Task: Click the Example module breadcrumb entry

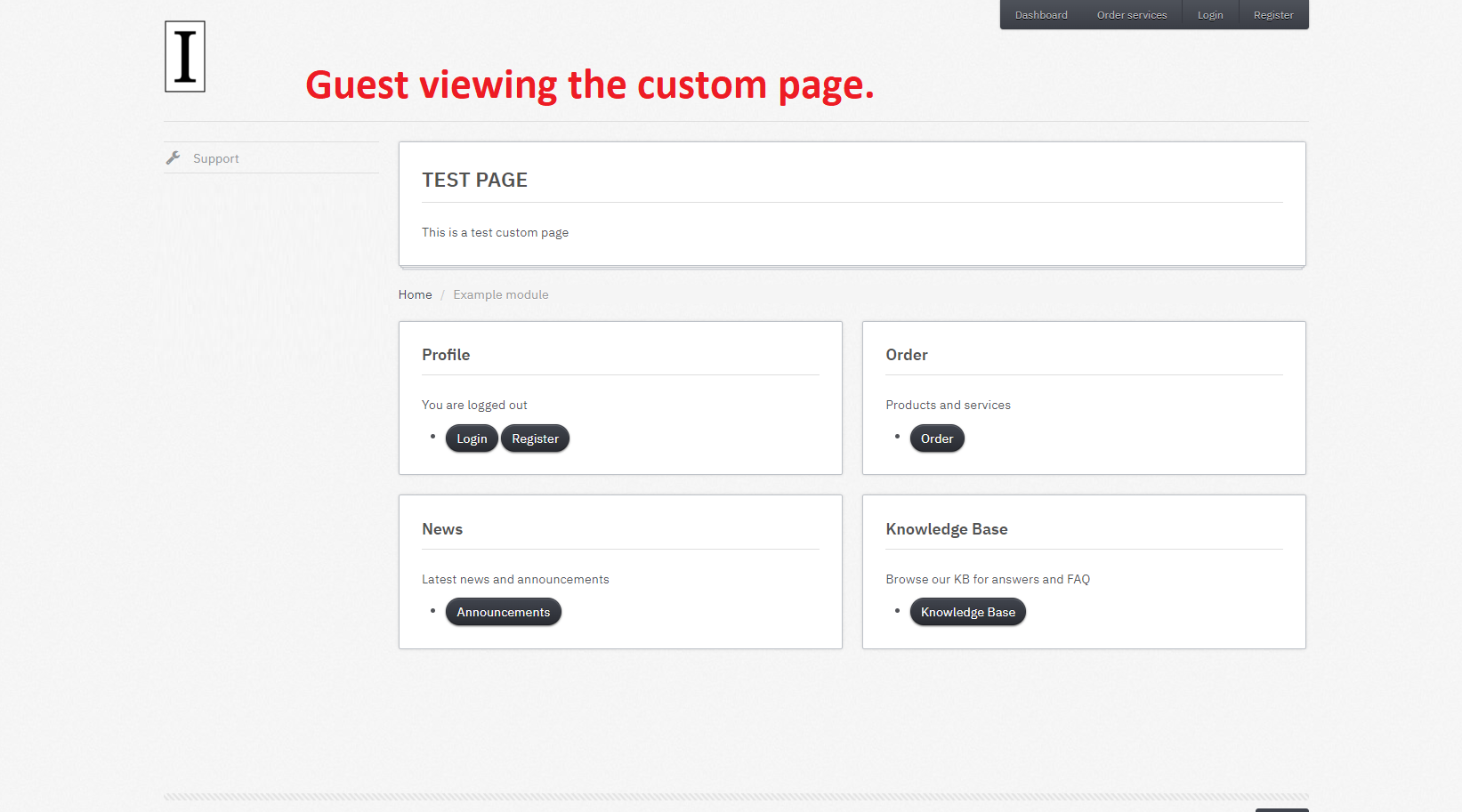Action: point(500,294)
